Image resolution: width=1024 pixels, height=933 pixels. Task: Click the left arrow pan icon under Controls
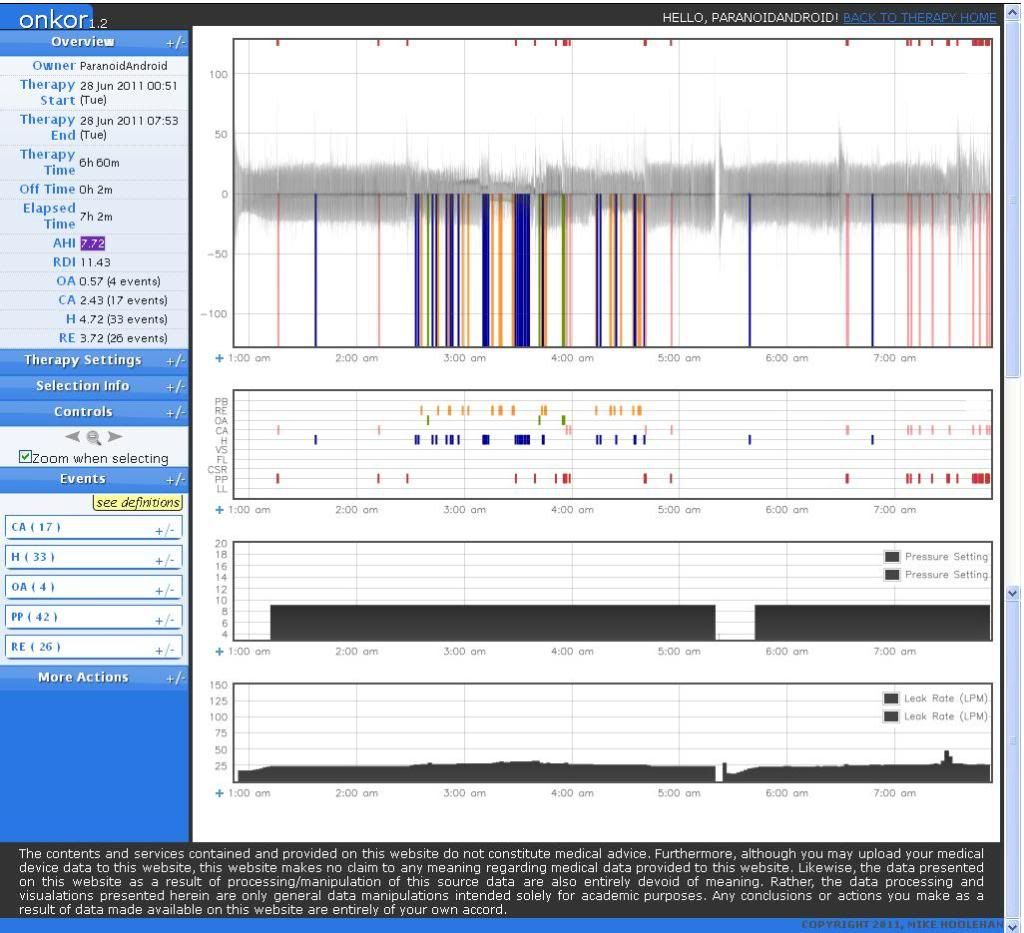[x=72, y=436]
